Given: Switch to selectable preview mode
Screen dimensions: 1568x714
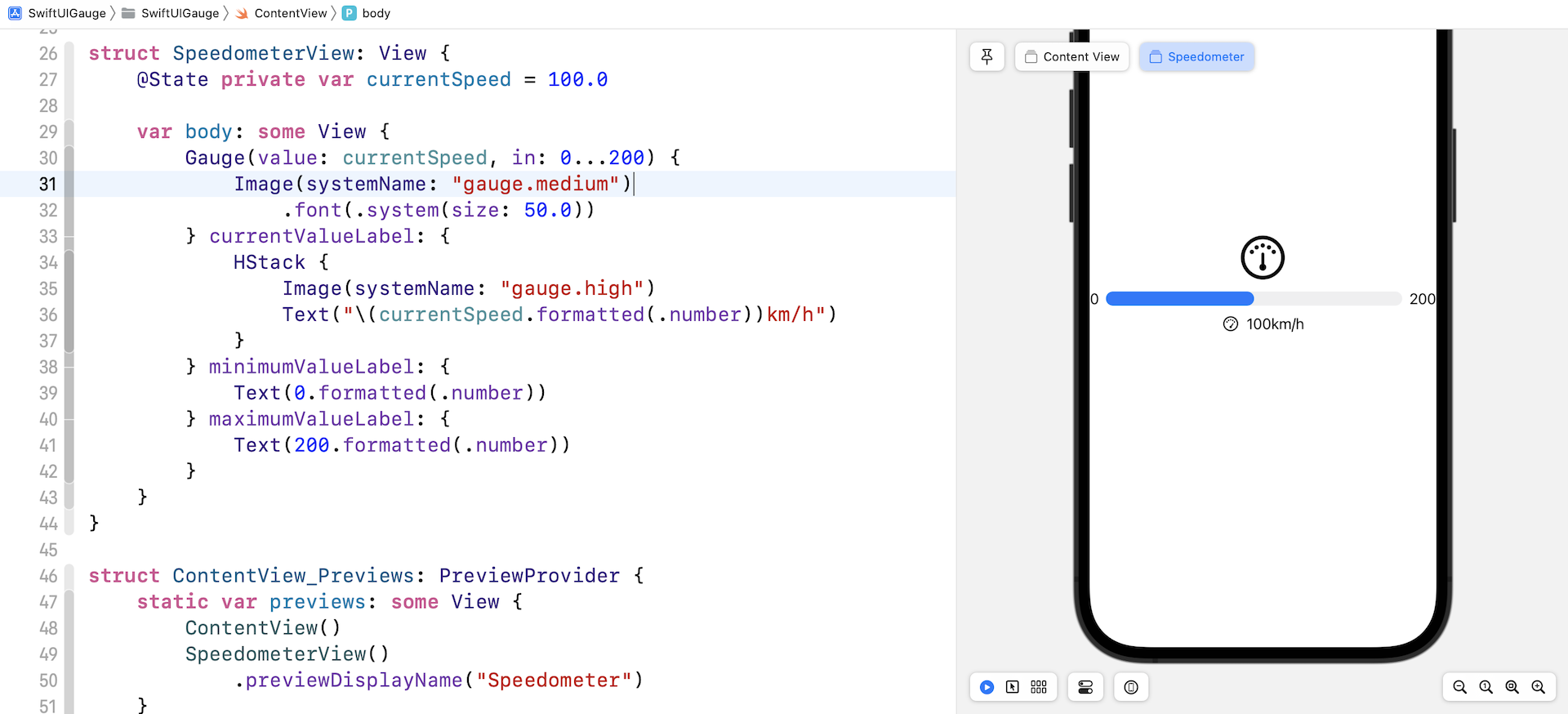Looking at the screenshot, I should 1013,687.
